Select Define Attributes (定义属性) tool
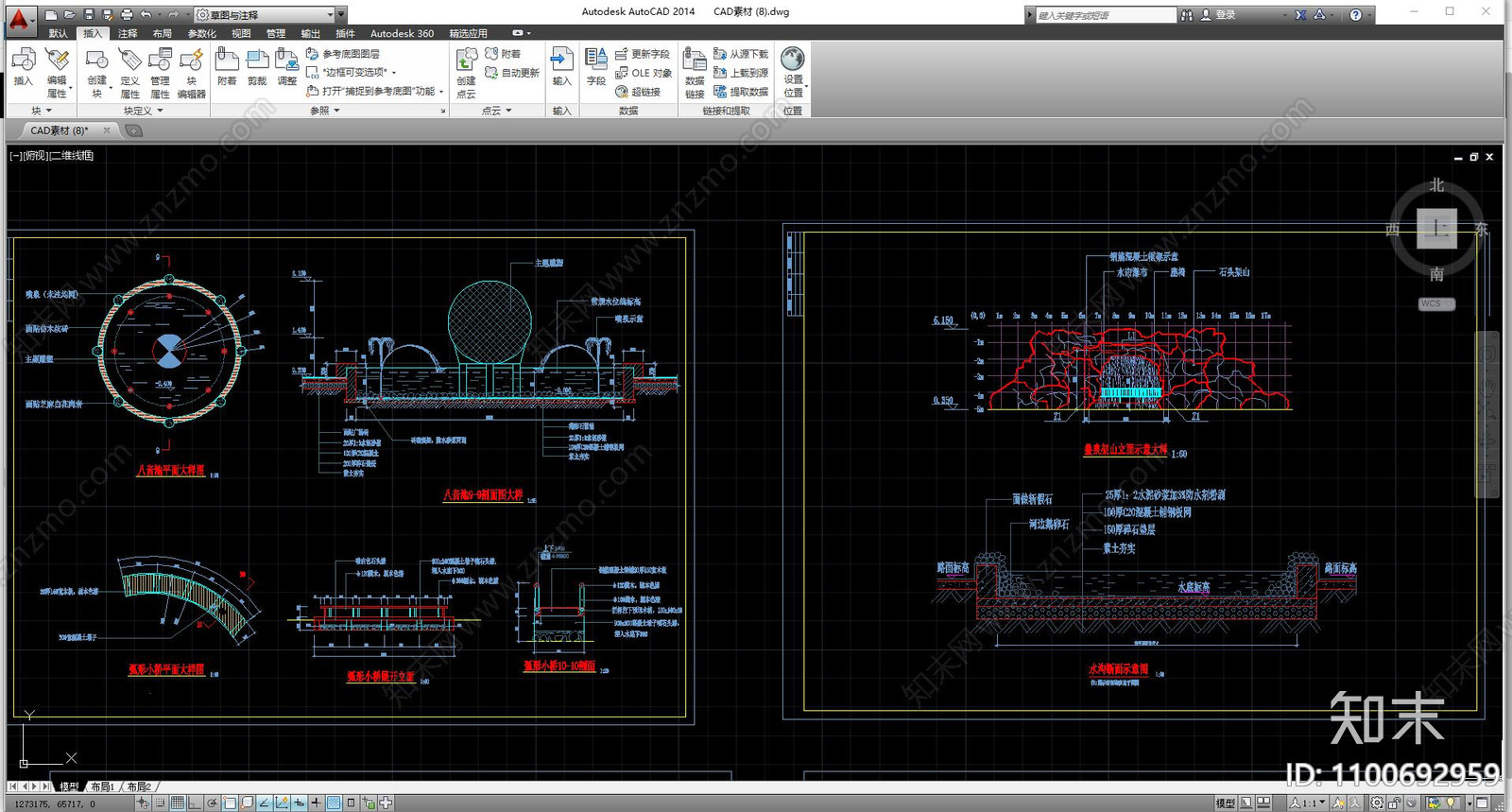This screenshot has width=1512, height=812. pos(129,72)
